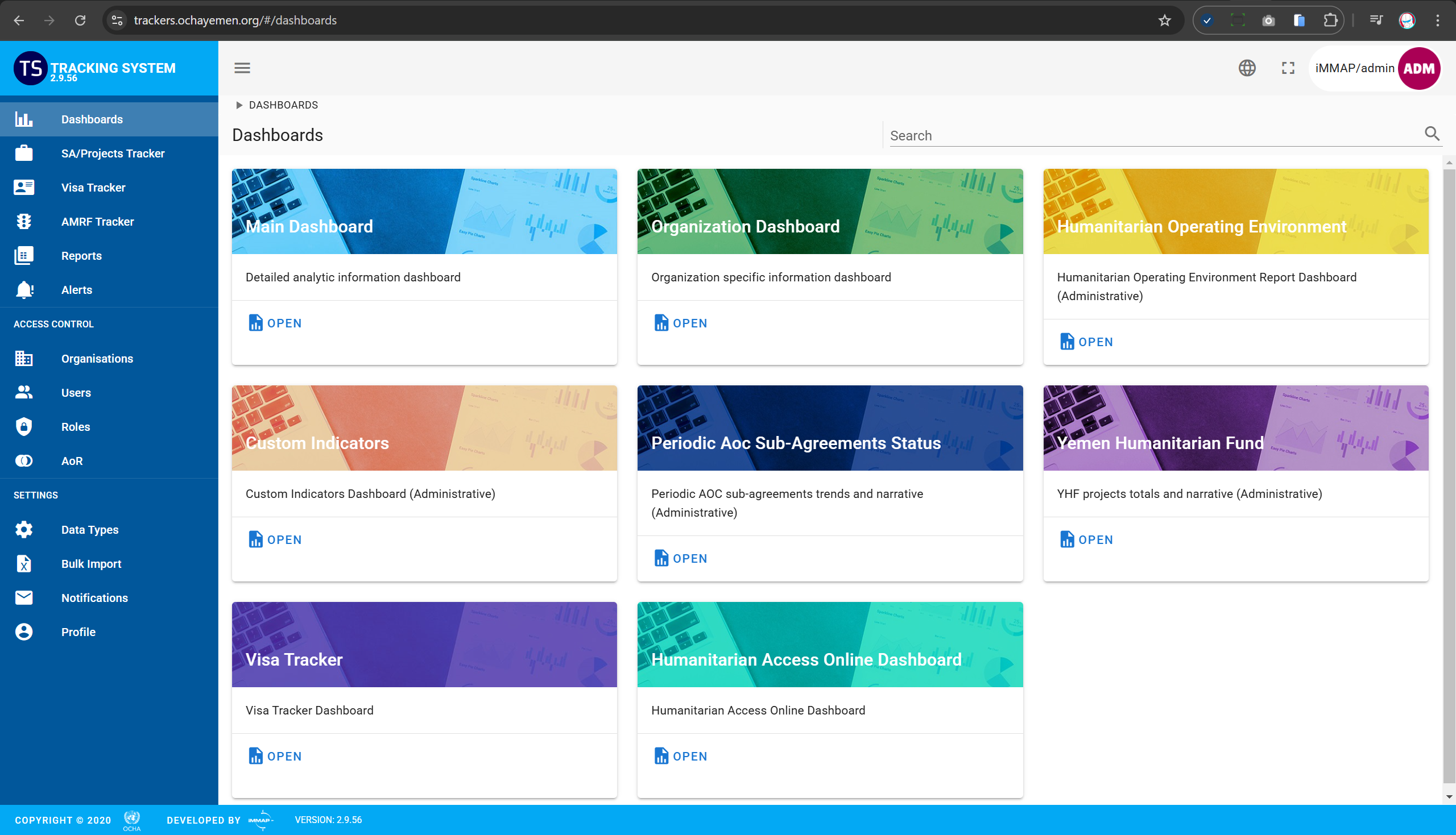Toggle fullscreen mode icon
Viewport: 1456px width, 835px height.
1288,68
